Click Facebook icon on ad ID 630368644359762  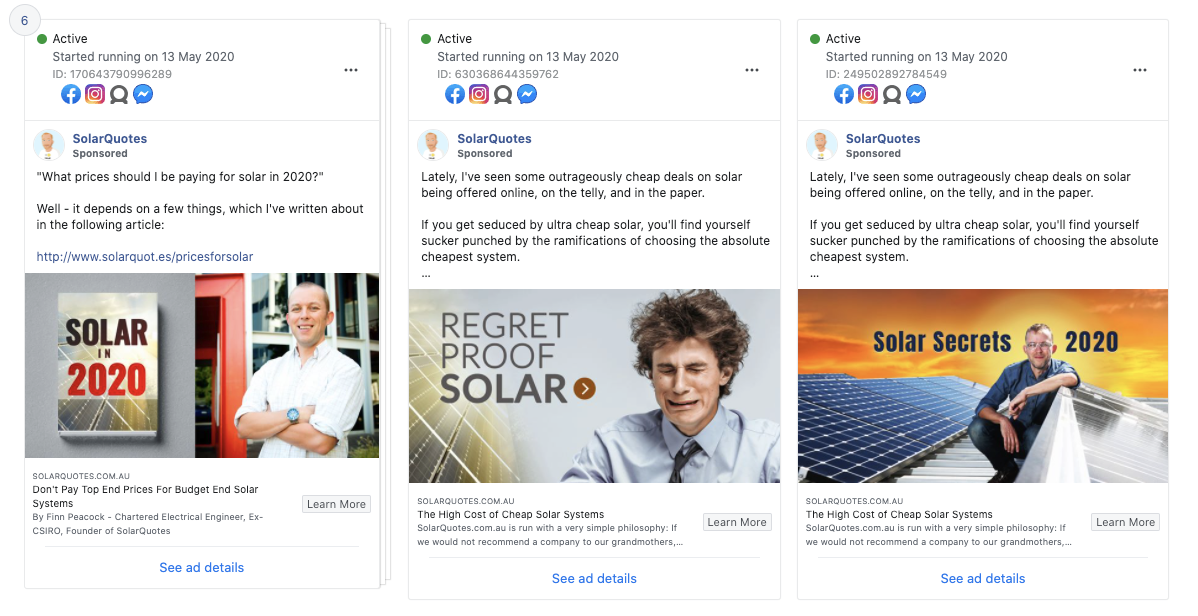click(x=455, y=94)
